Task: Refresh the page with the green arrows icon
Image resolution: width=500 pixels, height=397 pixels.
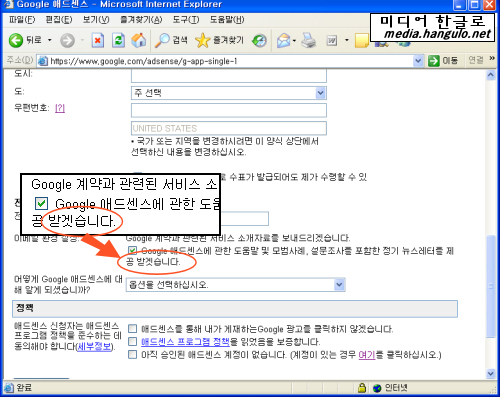Action: point(118,40)
